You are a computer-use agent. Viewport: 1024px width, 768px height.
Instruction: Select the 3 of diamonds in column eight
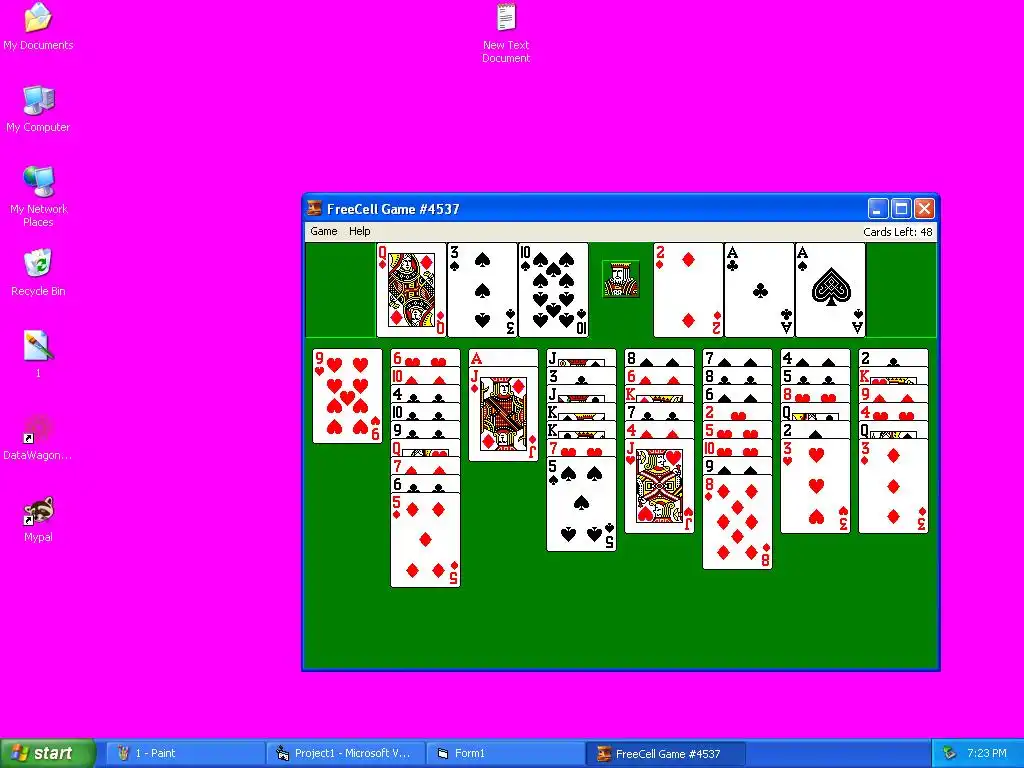[x=893, y=487]
